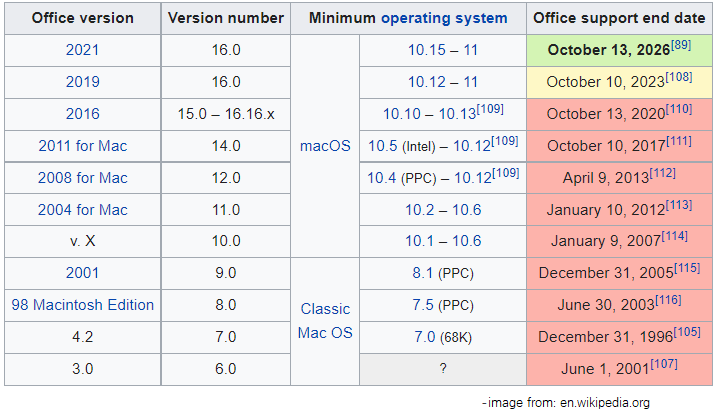This screenshot has width=716, height=419.
Task: Click the 'Office version' column header
Action: [83, 18]
